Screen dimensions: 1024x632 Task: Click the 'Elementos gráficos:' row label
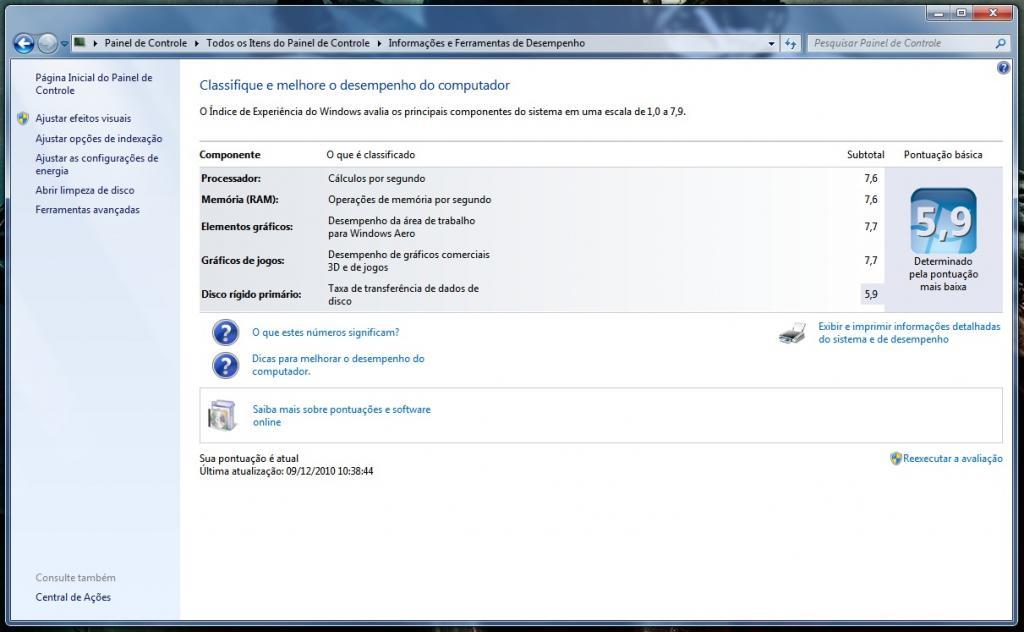(247, 227)
